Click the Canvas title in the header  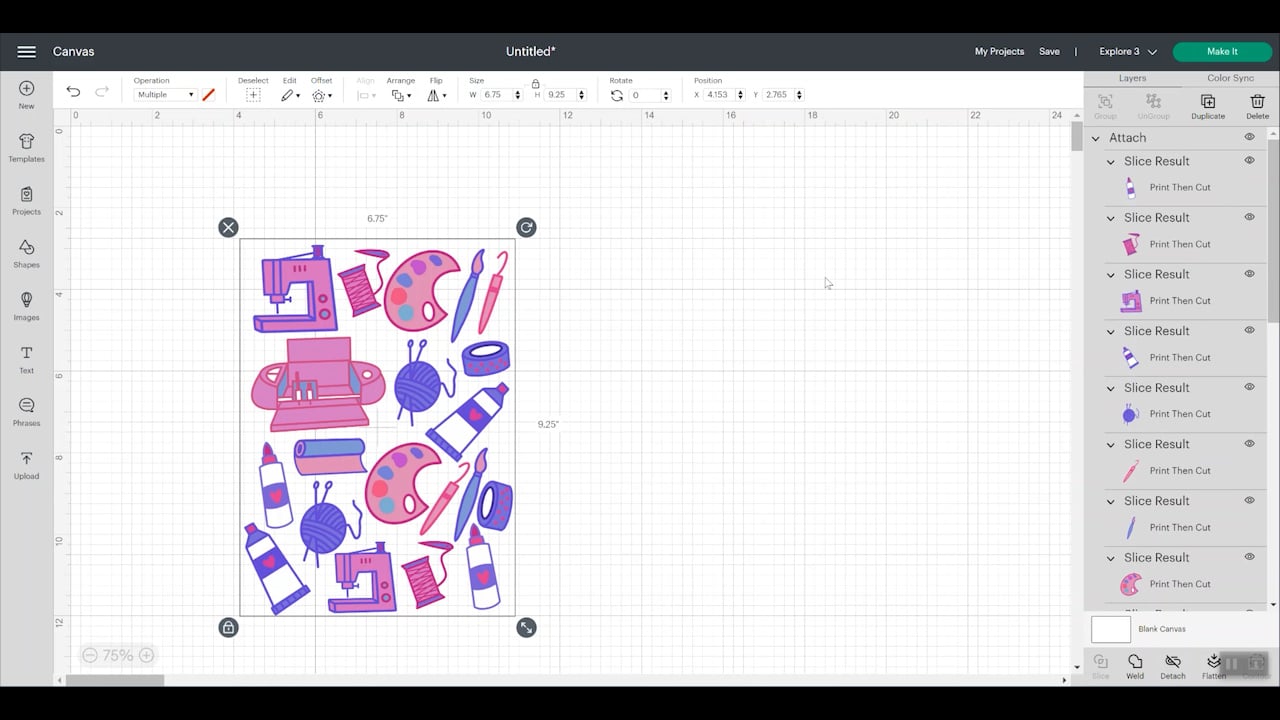tap(73, 51)
